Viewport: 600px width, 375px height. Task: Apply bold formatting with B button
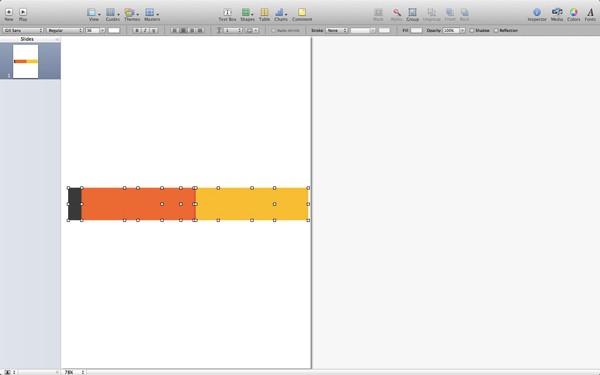[137, 30]
